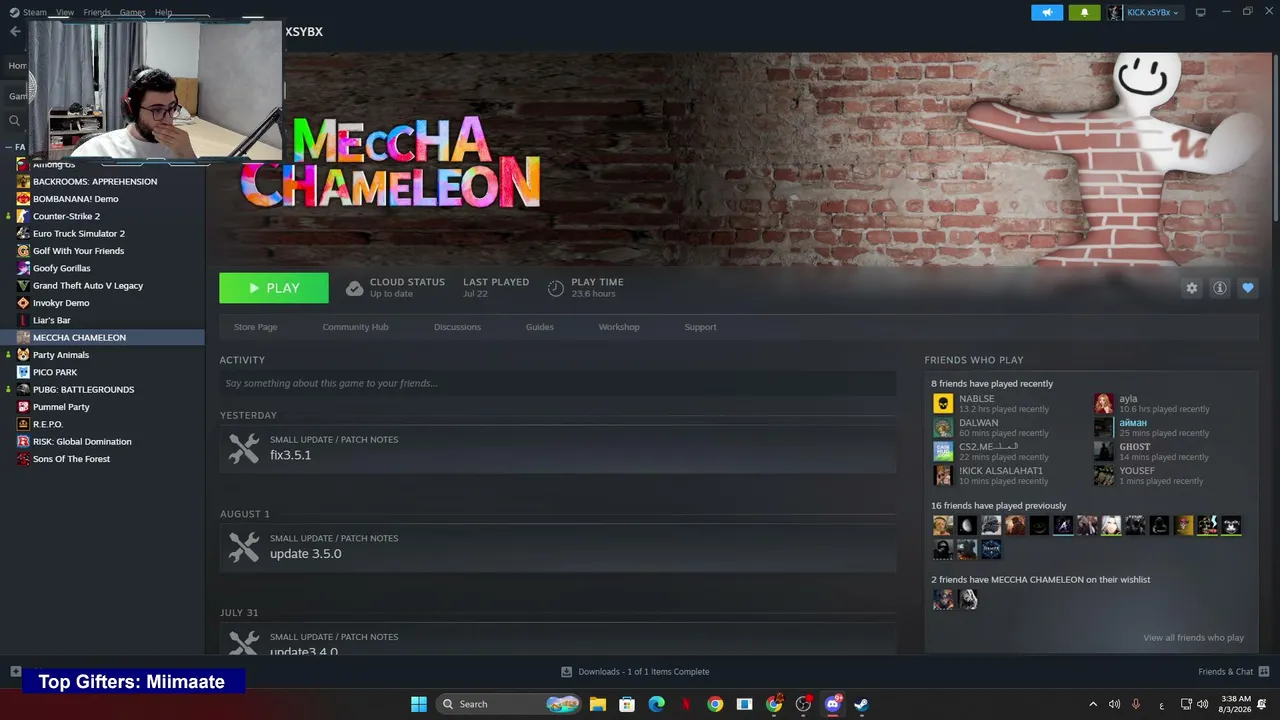Click the Steam icon in the taskbar
The height and width of the screenshot is (720, 1280).
[x=861, y=704]
